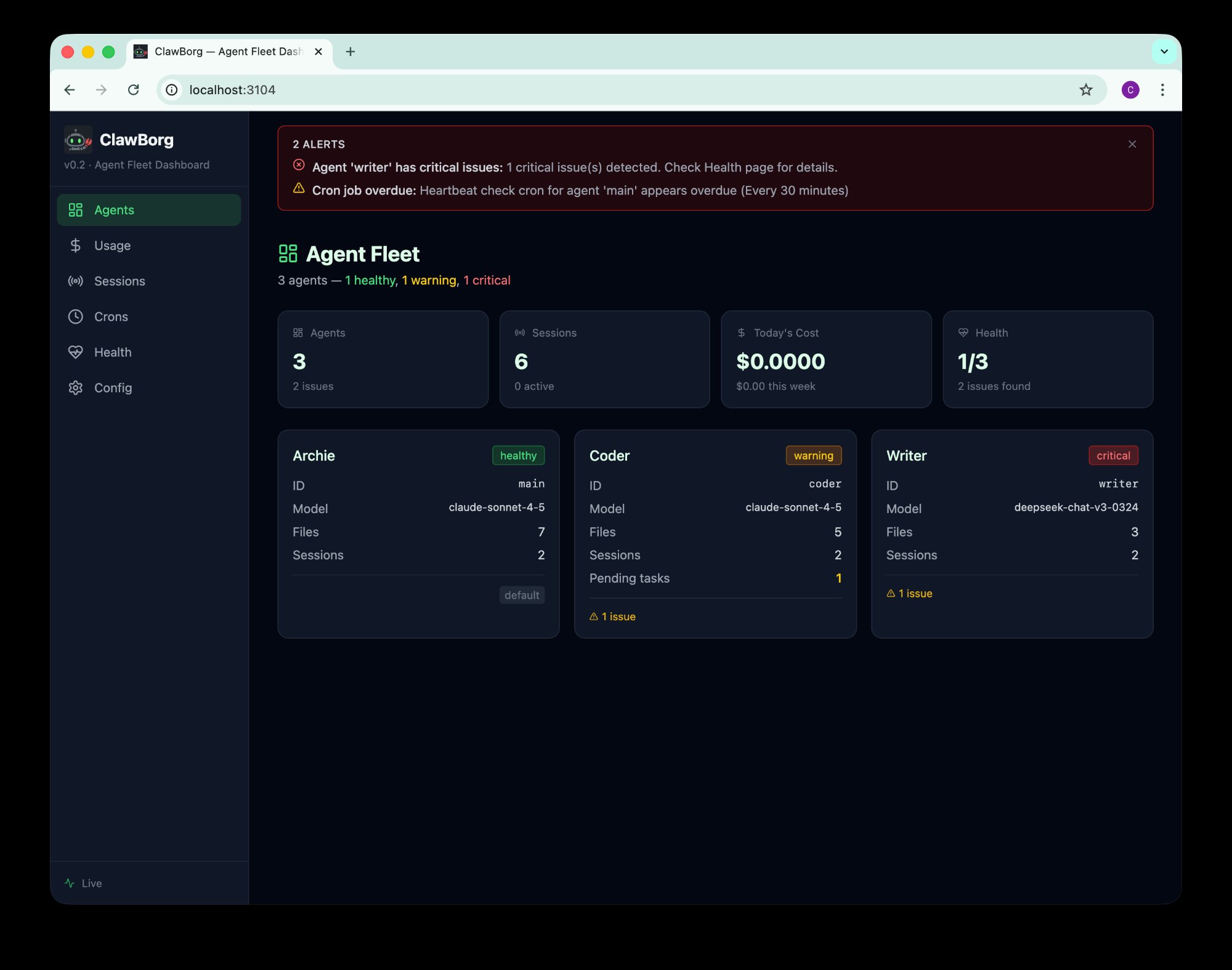Click the 'default' label on Archie card
The image size is (1232, 970).
[x=521, y=595]
